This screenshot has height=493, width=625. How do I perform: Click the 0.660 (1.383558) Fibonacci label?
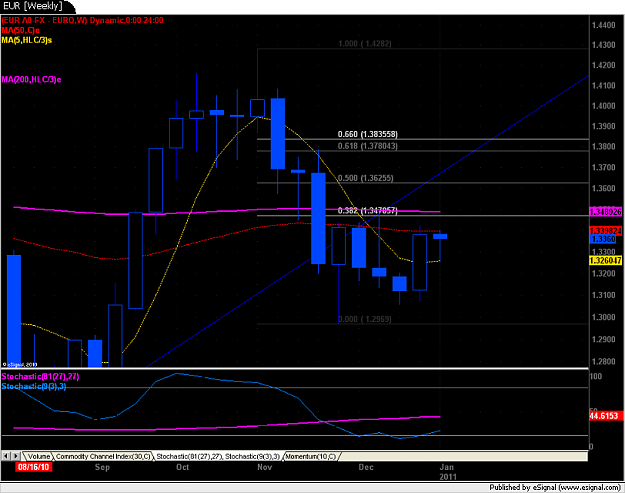click(368, 134)
